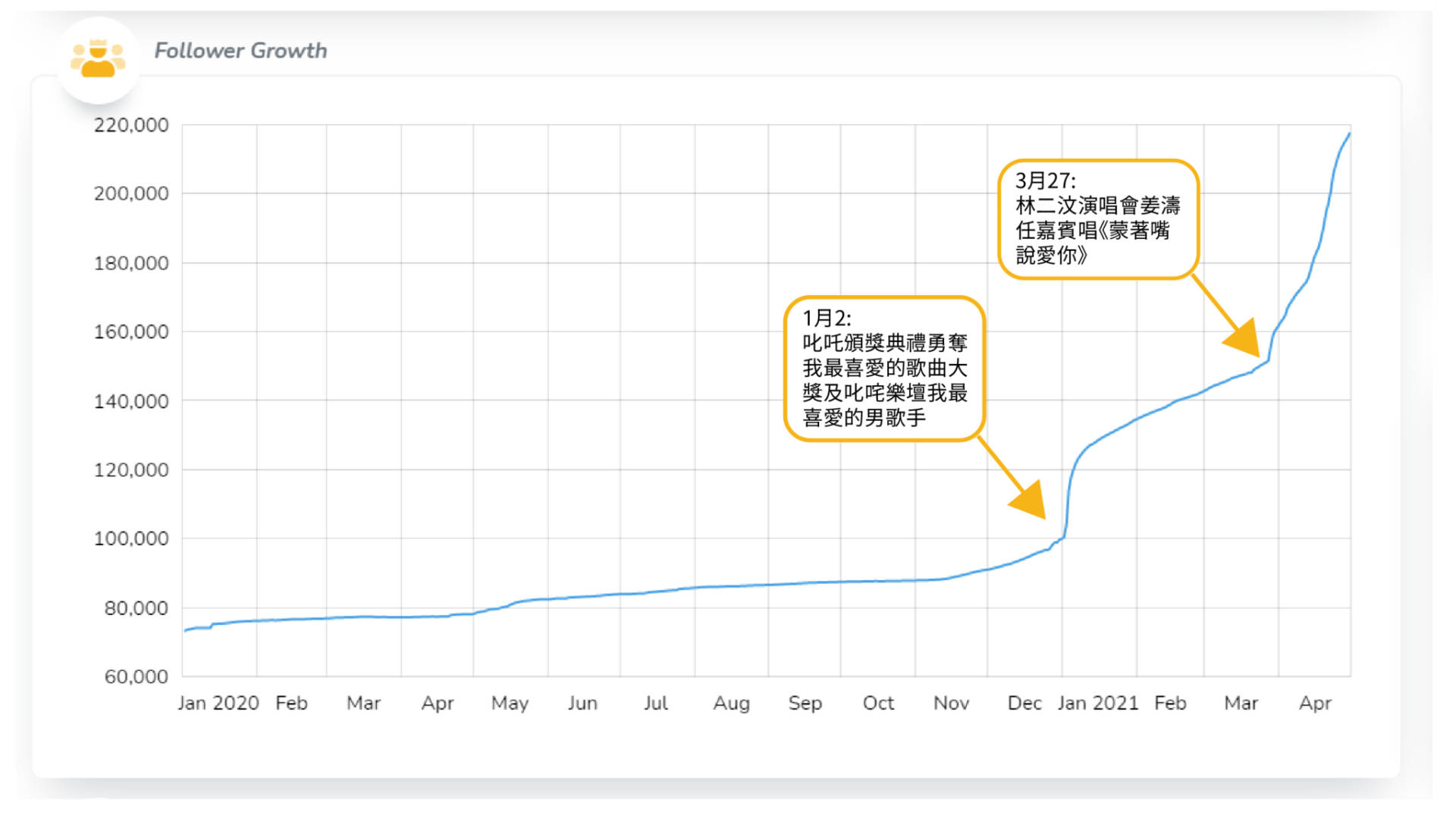This screenshot has height=819, width=1456.
Task: Click the Follower Growth crown people icon
Action: pos(98,59)
